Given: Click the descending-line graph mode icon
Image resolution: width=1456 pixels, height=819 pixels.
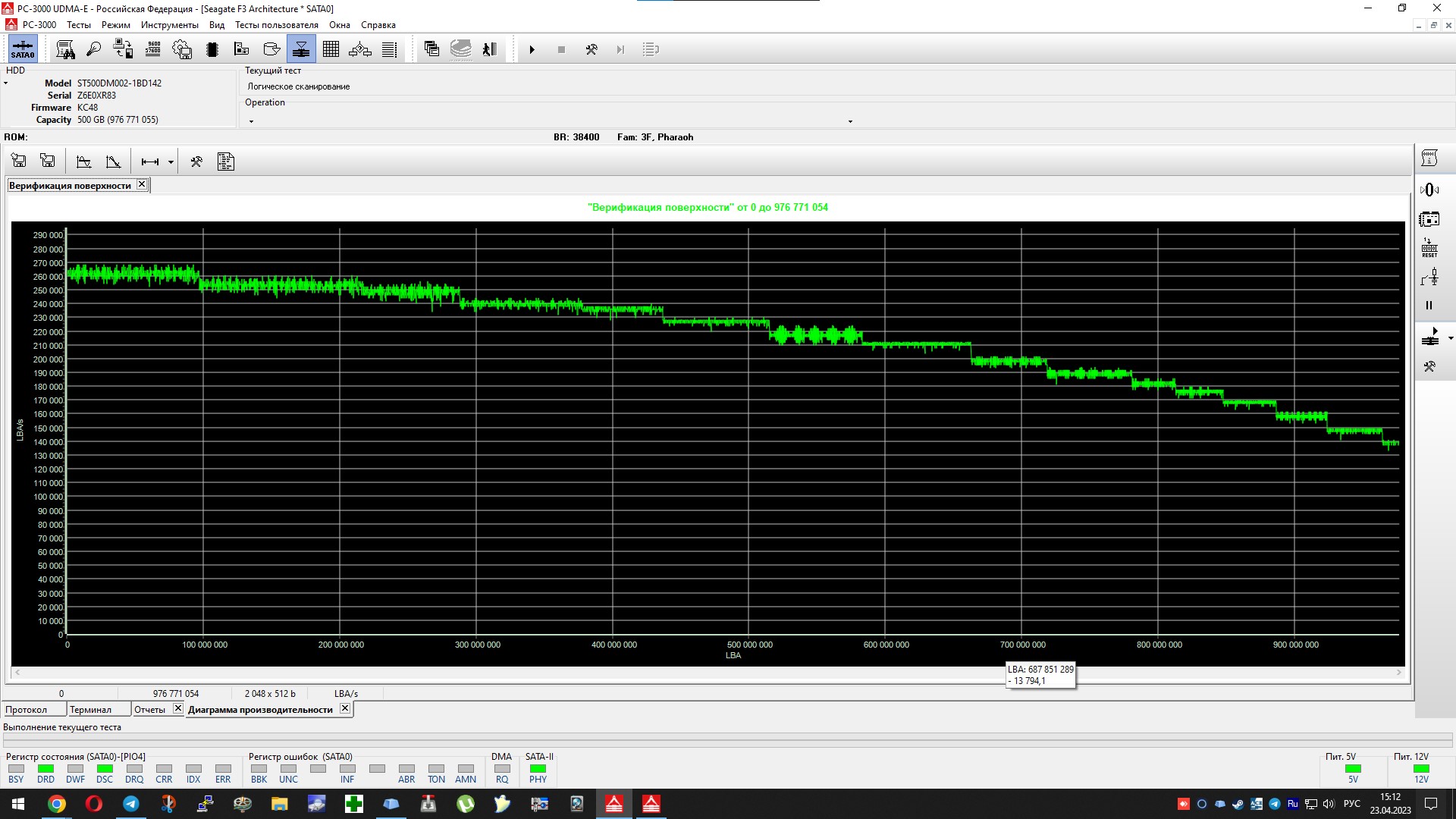Looking at the screenshot, I should click(x=114, y=162).
